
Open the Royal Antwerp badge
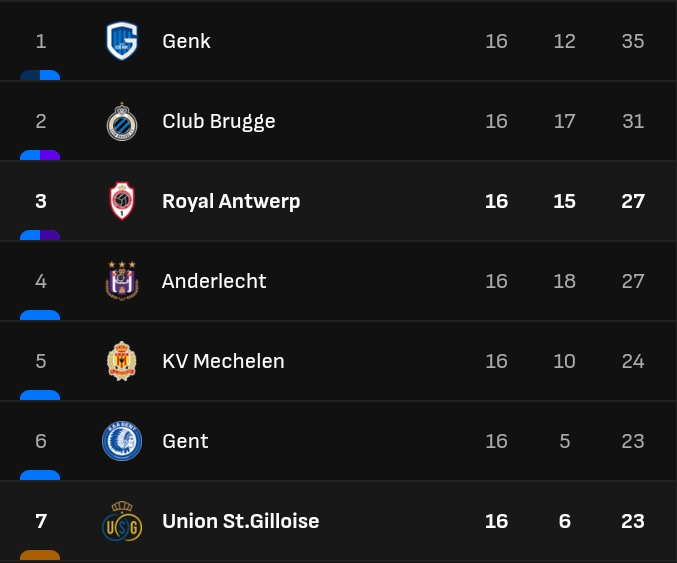pos(122,201)
